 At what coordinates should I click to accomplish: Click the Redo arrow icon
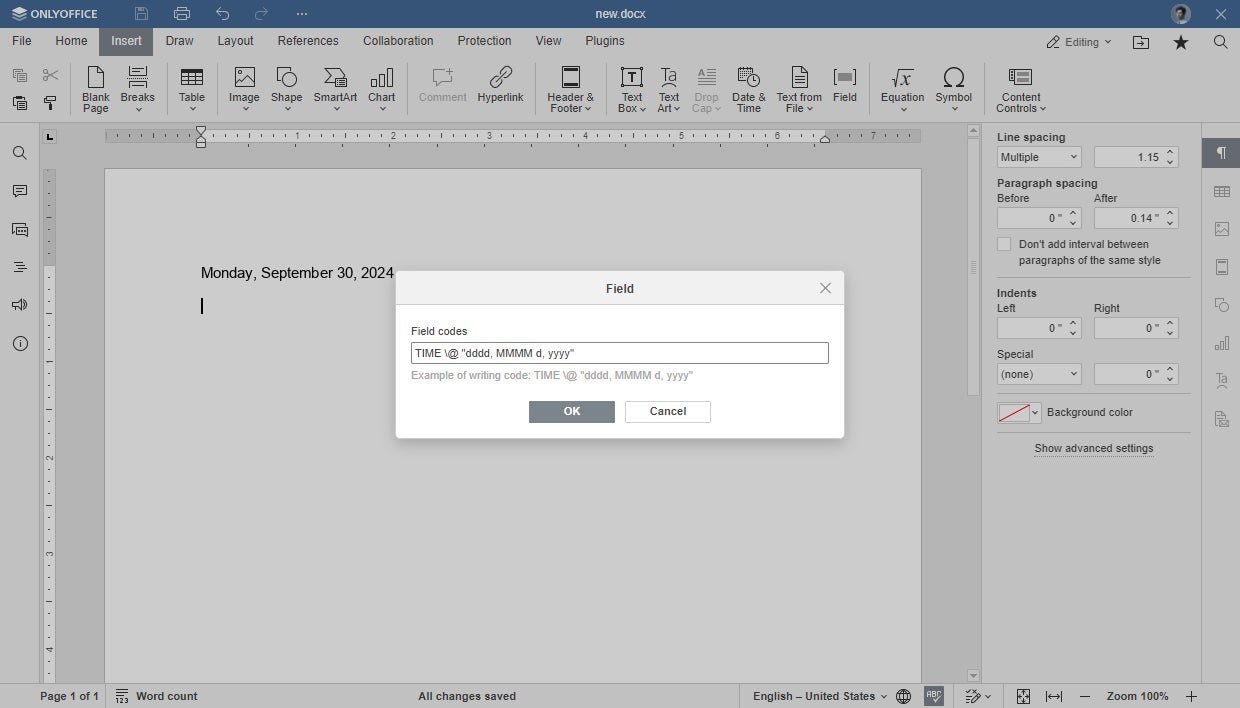pos(261,14)
